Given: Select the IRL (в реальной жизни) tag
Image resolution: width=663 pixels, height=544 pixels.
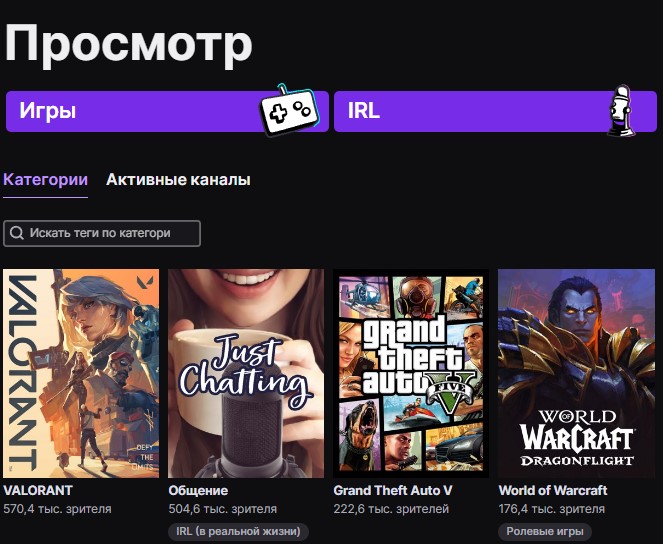Looking at the screenshot, I should point(238,531).
